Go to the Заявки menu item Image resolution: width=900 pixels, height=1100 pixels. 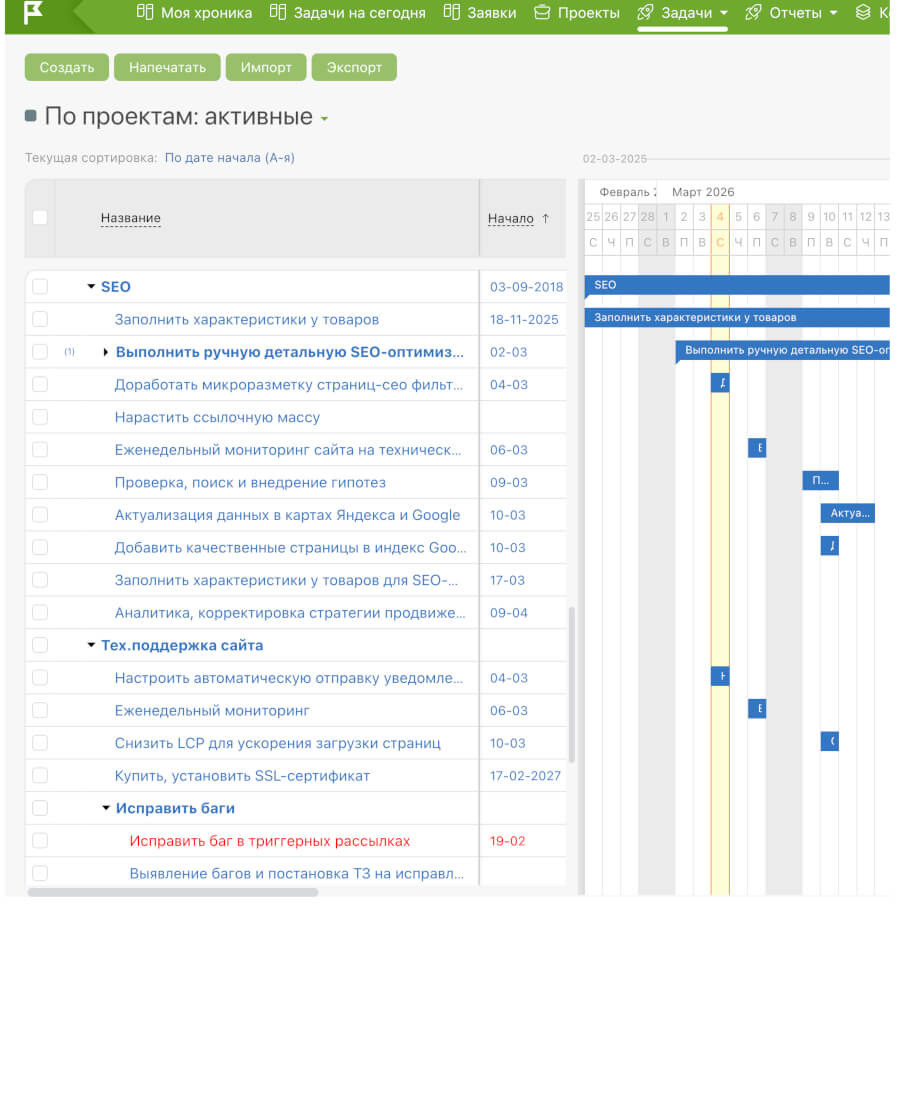[492, 13]
